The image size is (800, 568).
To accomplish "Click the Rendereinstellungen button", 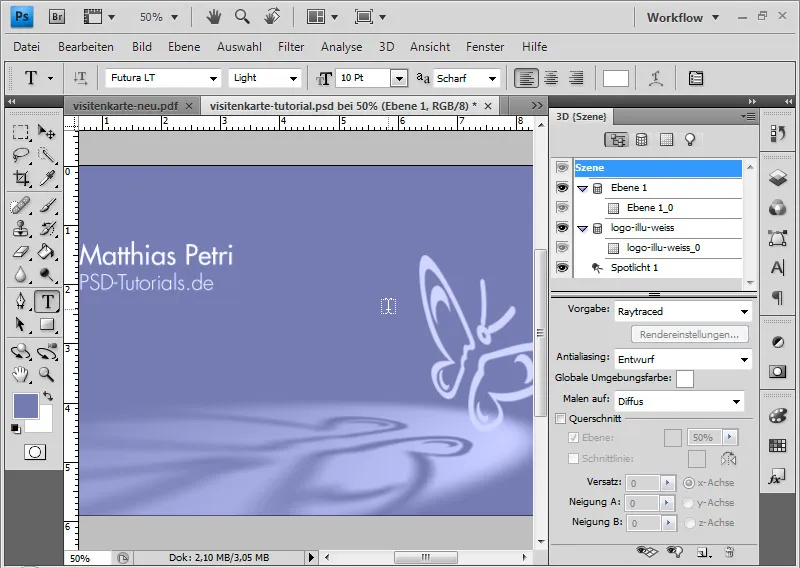I will pyautogui.click(x=689, y=335).
